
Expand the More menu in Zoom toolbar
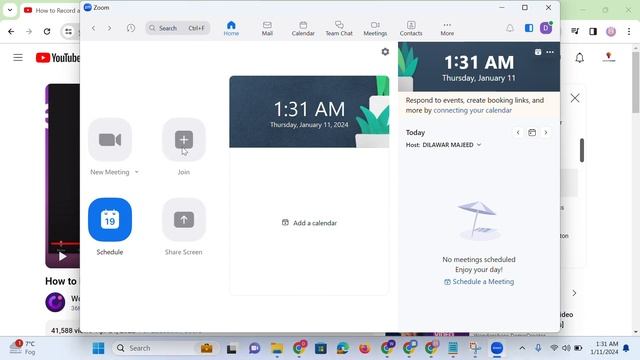click(x=447, y=28)
